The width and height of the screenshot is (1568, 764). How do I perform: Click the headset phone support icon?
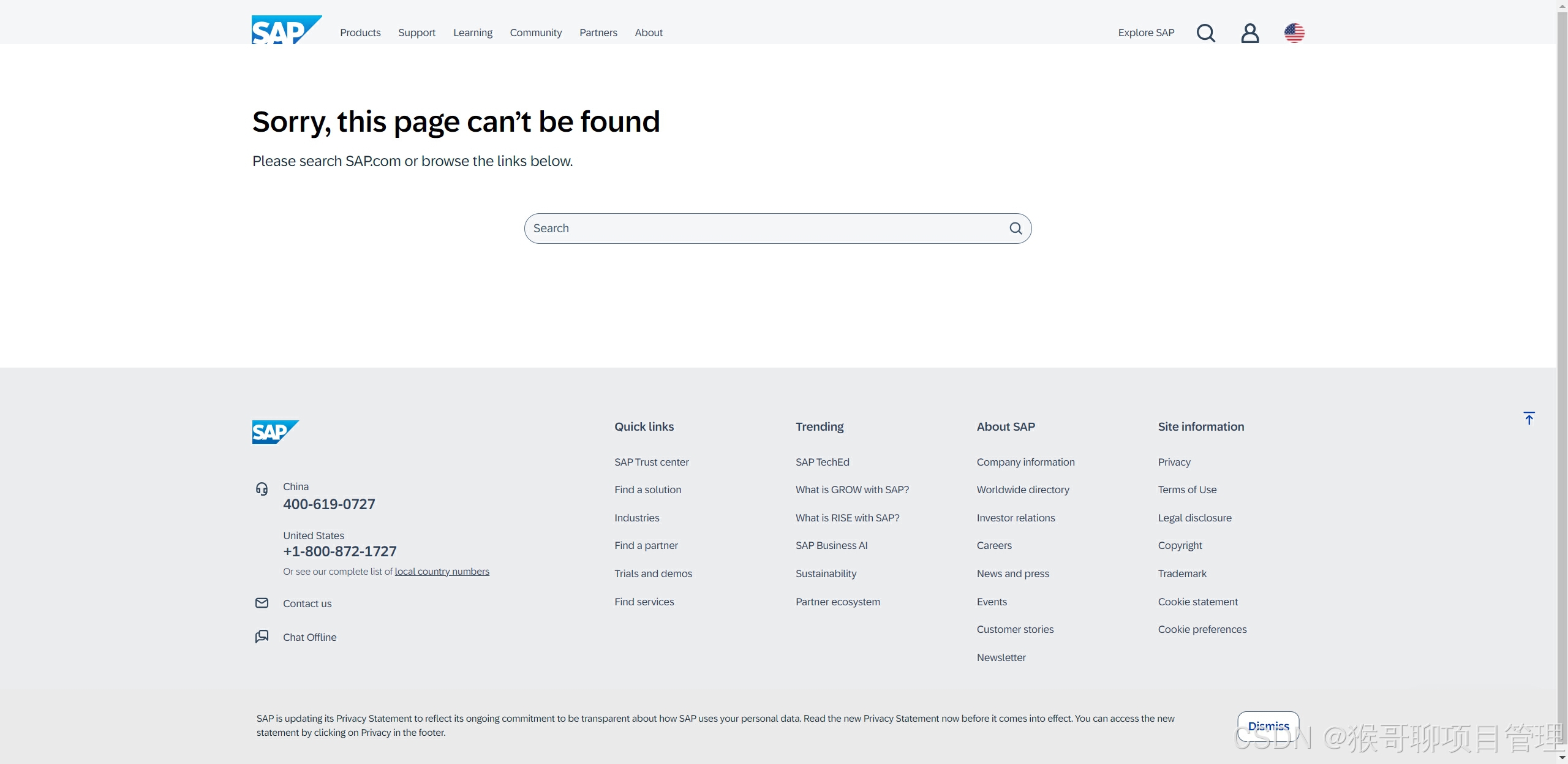pyautogui.click(x=262, y=489)
